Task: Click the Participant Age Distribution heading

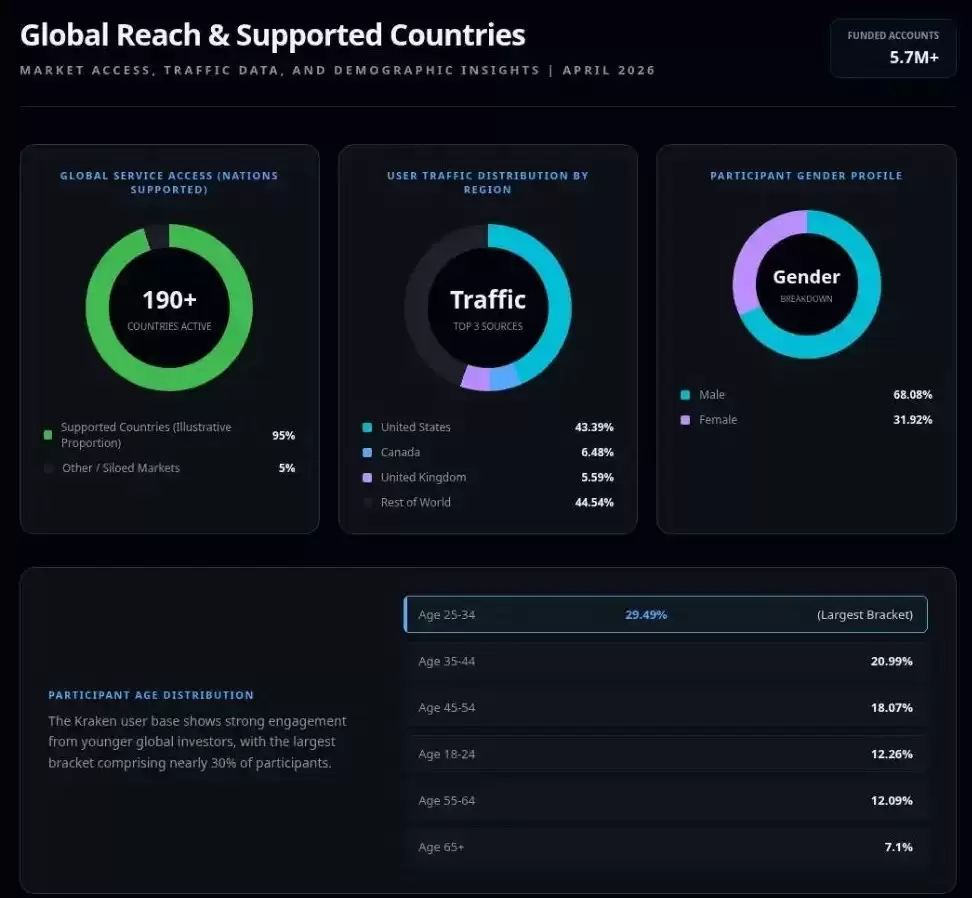Action: [x=151, y=695]
